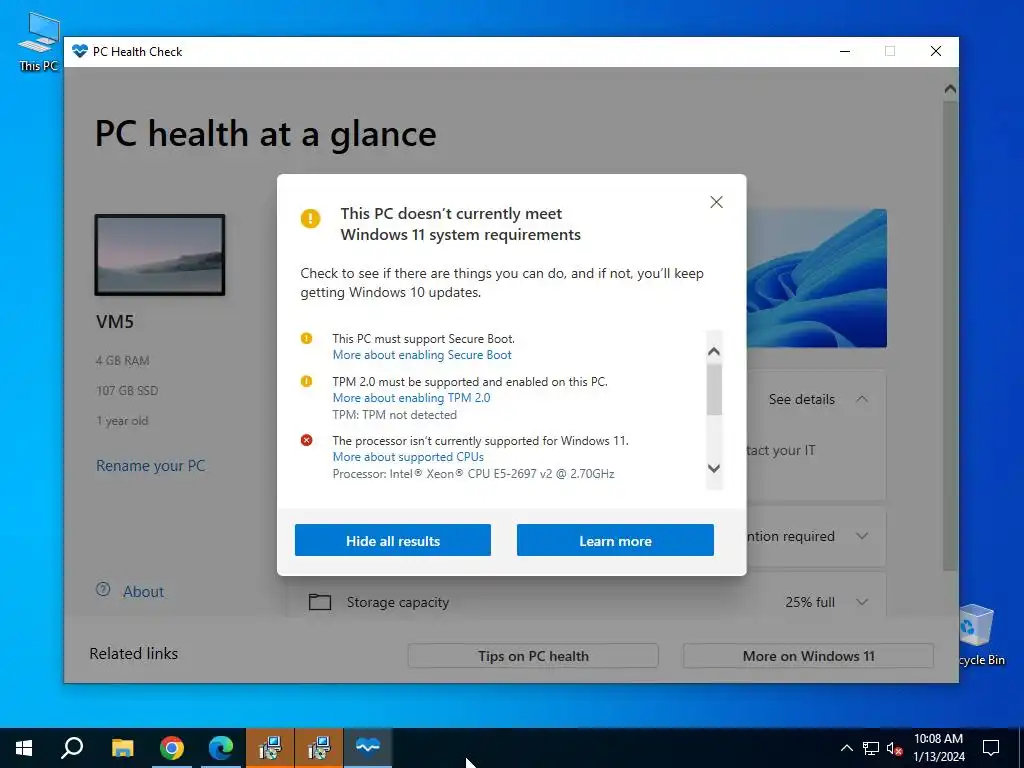Click PC Health Check heart icon in title bar
Image resolution: width=1024 pixels, height=768 pixels.
80,51
